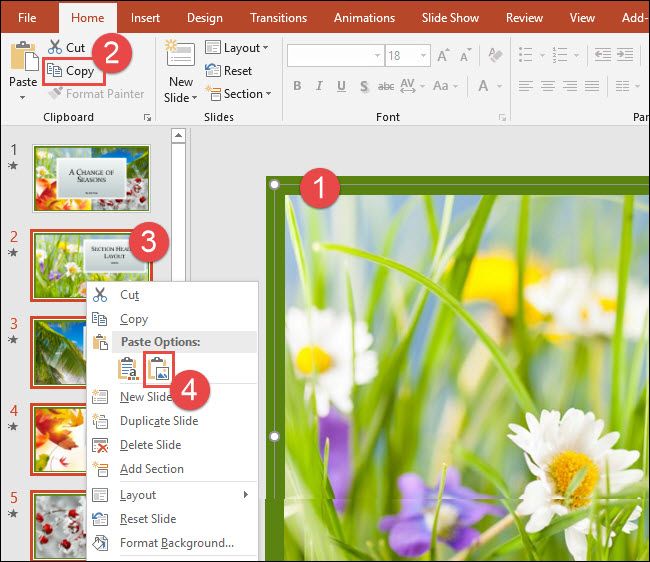The image size is (650, 562).
Task: Select slide 1 thumbnail A Change of Seasons
Action: tap(92, 178)
